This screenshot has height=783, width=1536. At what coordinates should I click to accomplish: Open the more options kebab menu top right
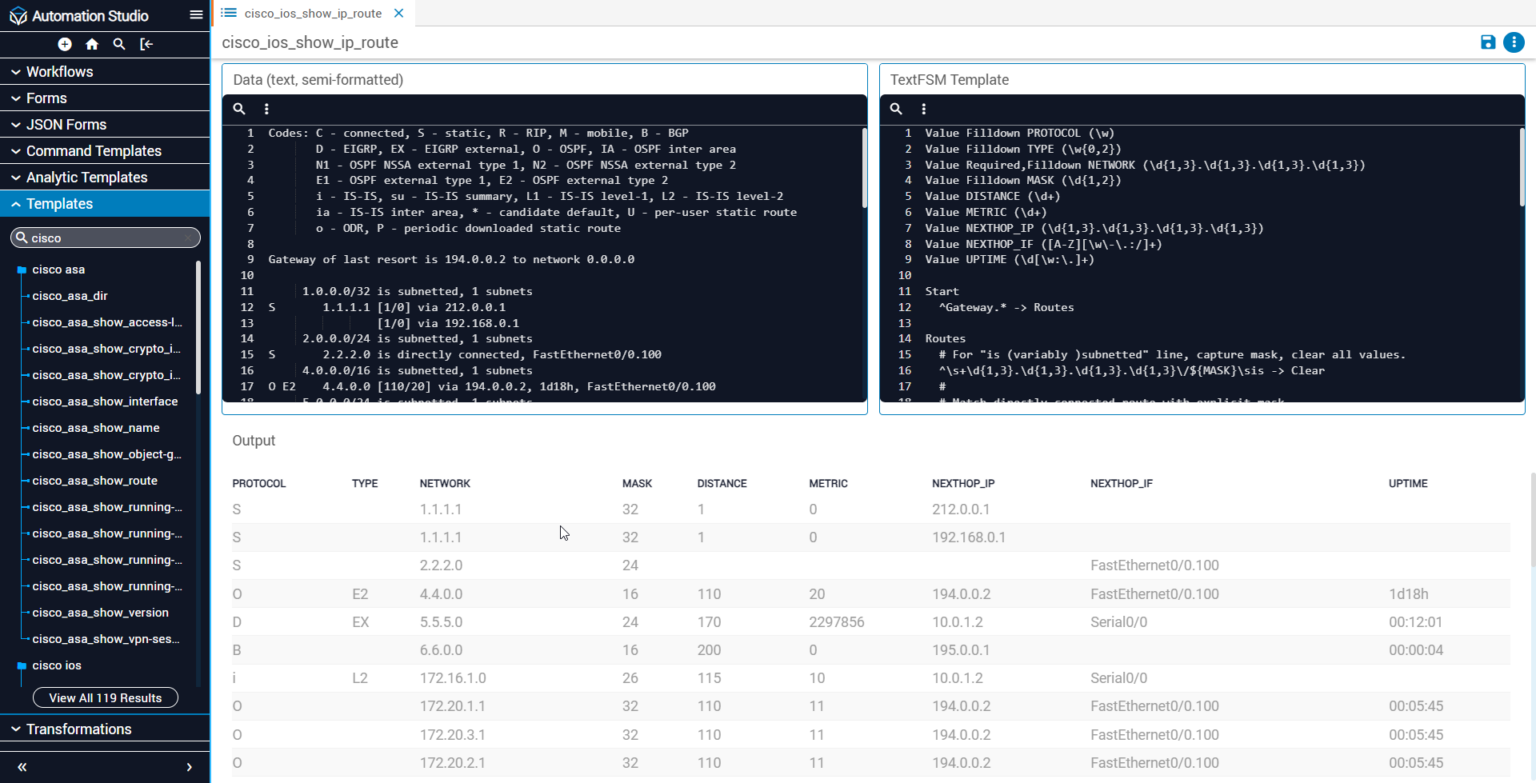coord(1513,42)
